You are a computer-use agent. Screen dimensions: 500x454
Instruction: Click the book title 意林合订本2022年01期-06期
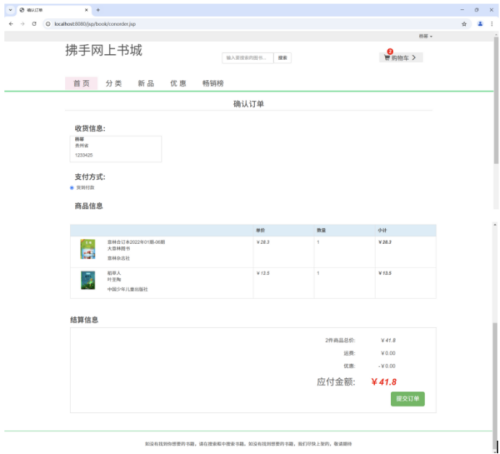coord(136,242)
